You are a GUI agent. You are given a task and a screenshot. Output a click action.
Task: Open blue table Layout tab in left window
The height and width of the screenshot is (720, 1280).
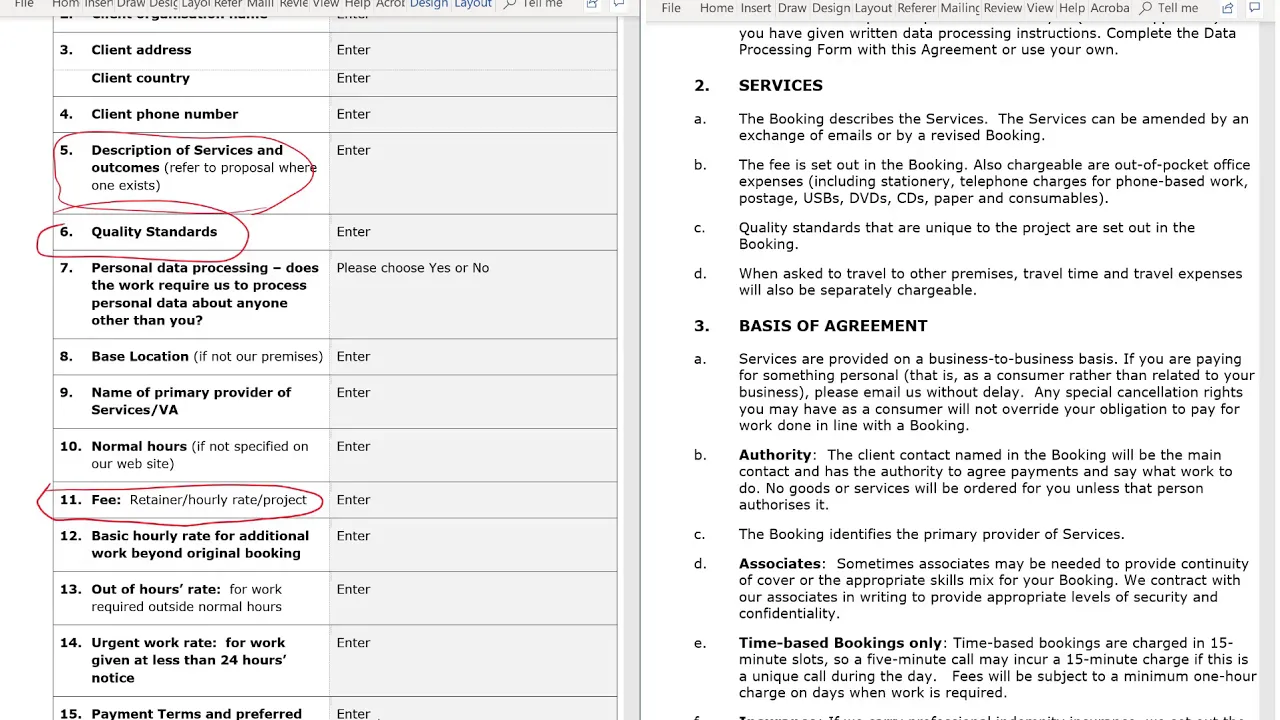pyautogui.click(x=473, y=5)
